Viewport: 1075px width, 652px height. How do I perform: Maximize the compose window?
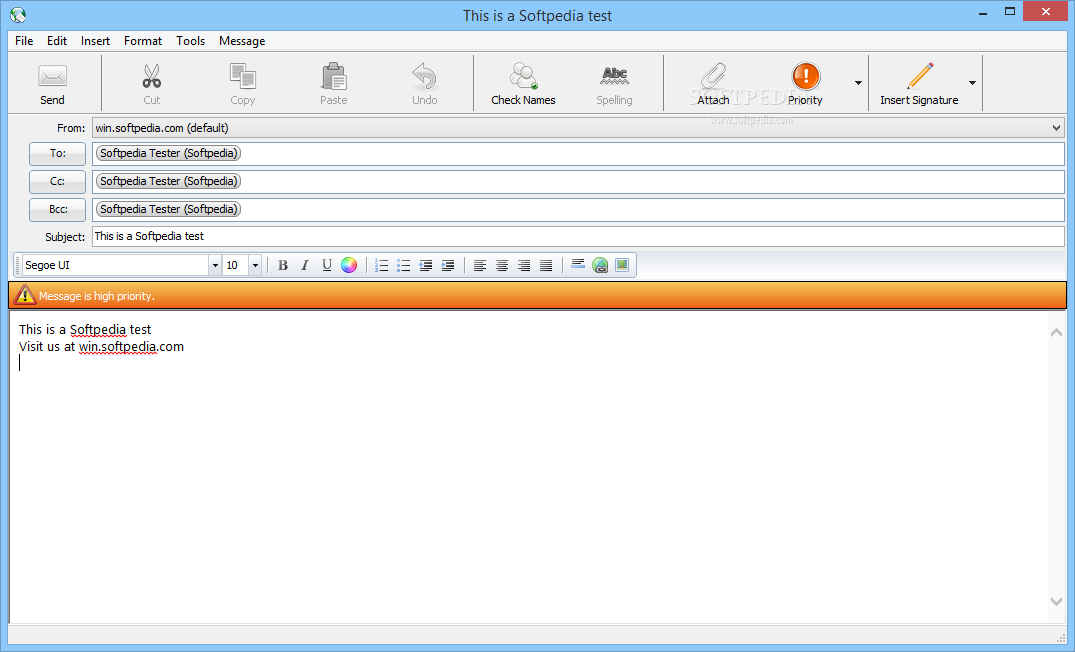click(x=1010, y=12)
